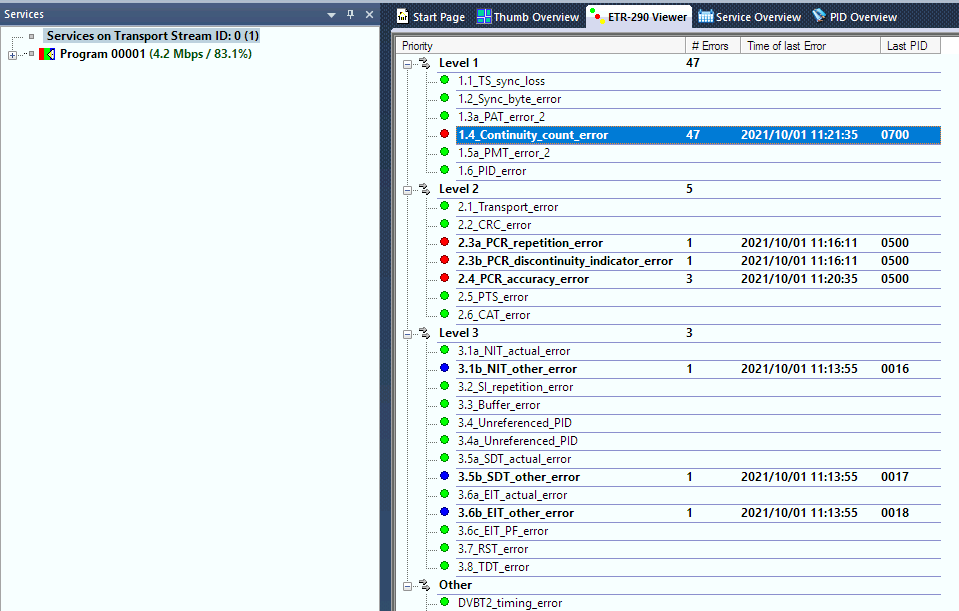
Task: Click Level 1 error count 47
Action: click(x=693, y=62)
